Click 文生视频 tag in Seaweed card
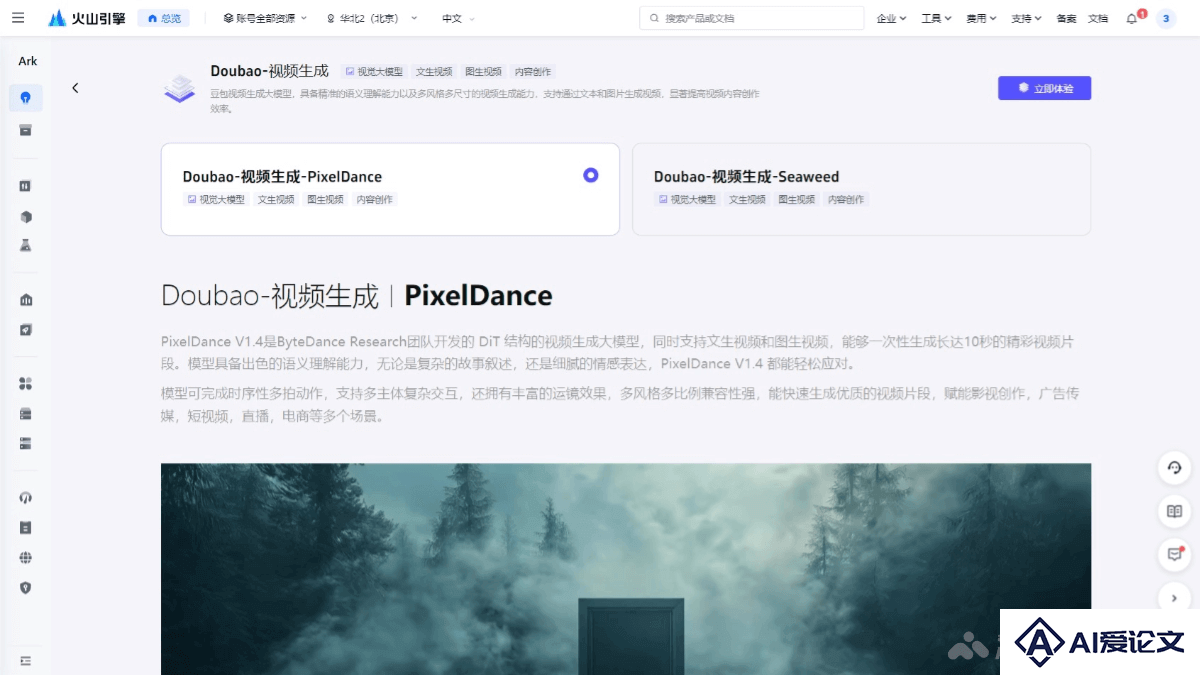Screen dimensions: 1200x675 748,200
